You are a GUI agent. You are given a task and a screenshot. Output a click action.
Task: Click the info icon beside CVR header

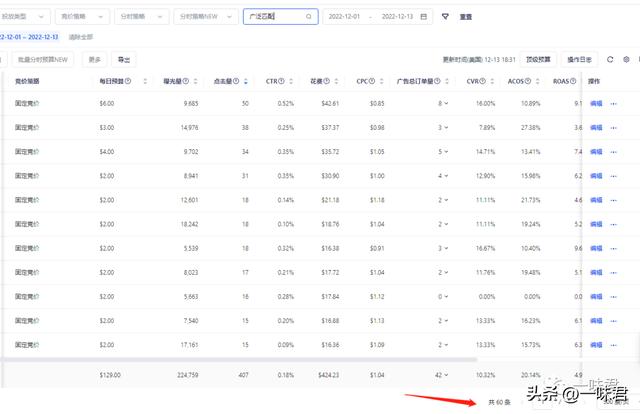[x=482, y=81]
